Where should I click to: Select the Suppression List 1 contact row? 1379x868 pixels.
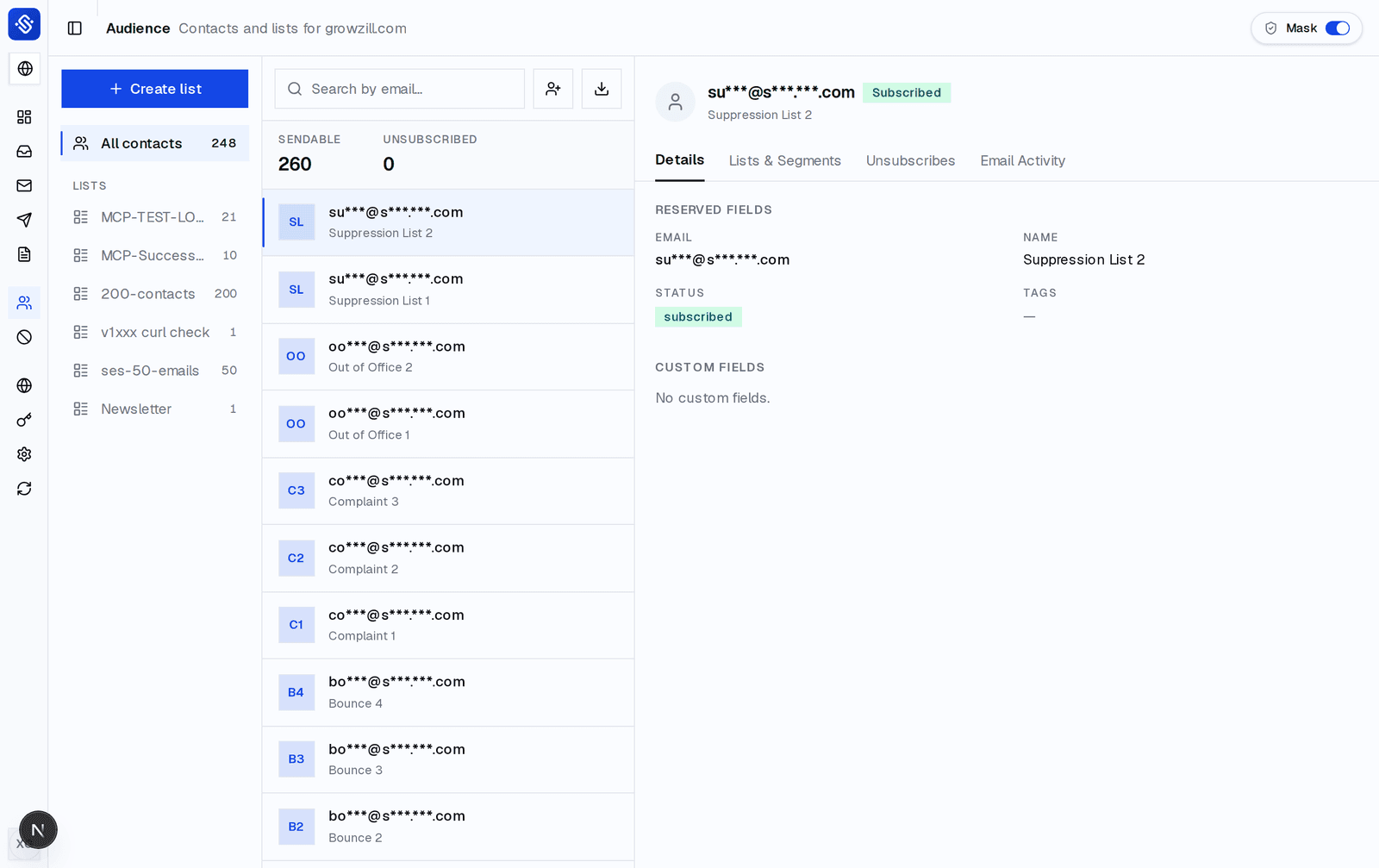pyautogui.click(x=448, y=290)
